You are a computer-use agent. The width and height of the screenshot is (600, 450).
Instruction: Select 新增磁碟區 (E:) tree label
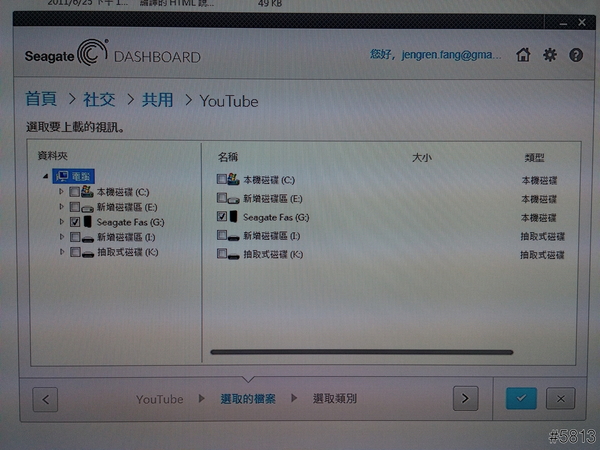coord(127,207)
